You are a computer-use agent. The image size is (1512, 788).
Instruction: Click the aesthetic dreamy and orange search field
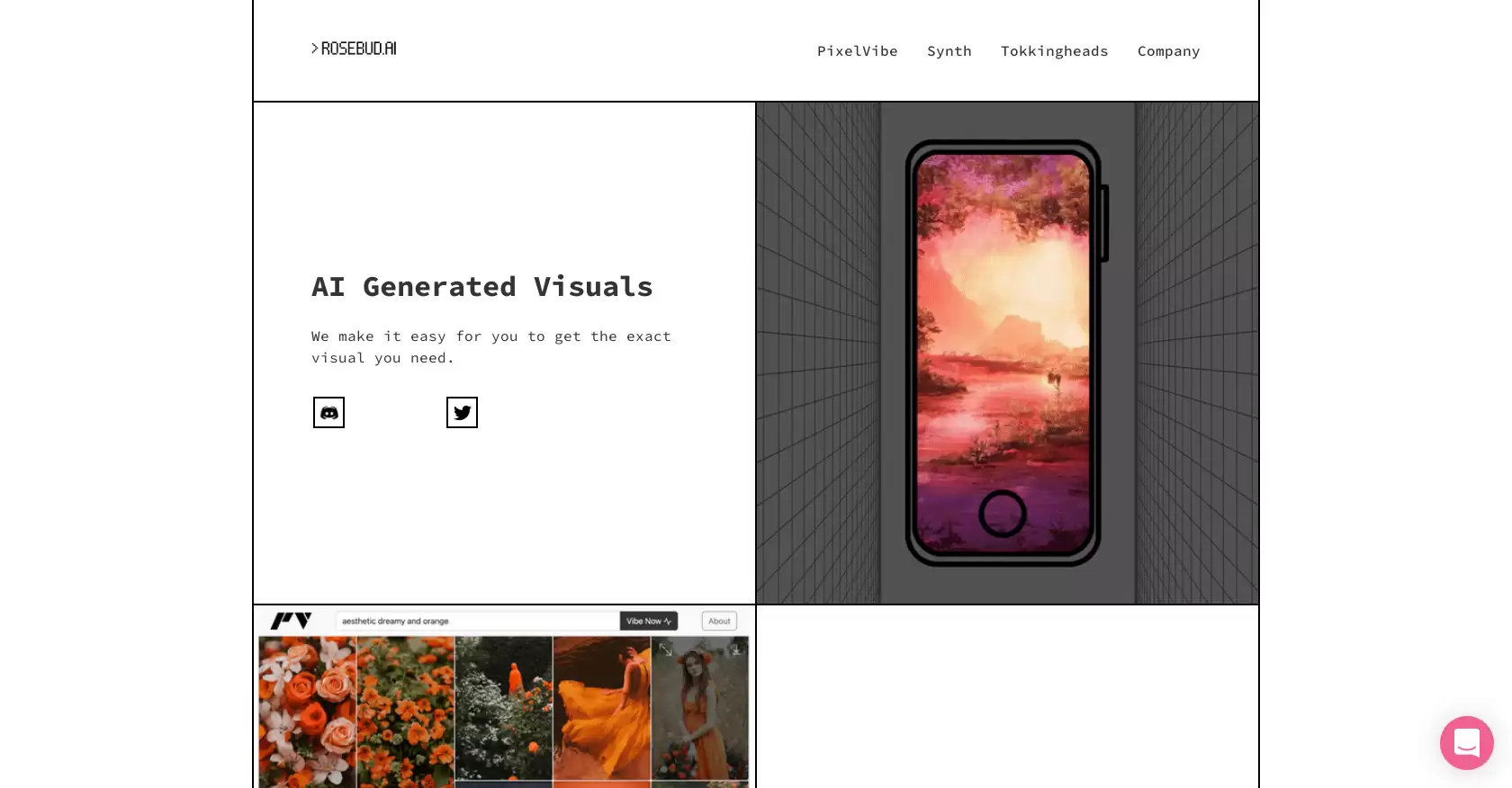click(x=477, y=621)
